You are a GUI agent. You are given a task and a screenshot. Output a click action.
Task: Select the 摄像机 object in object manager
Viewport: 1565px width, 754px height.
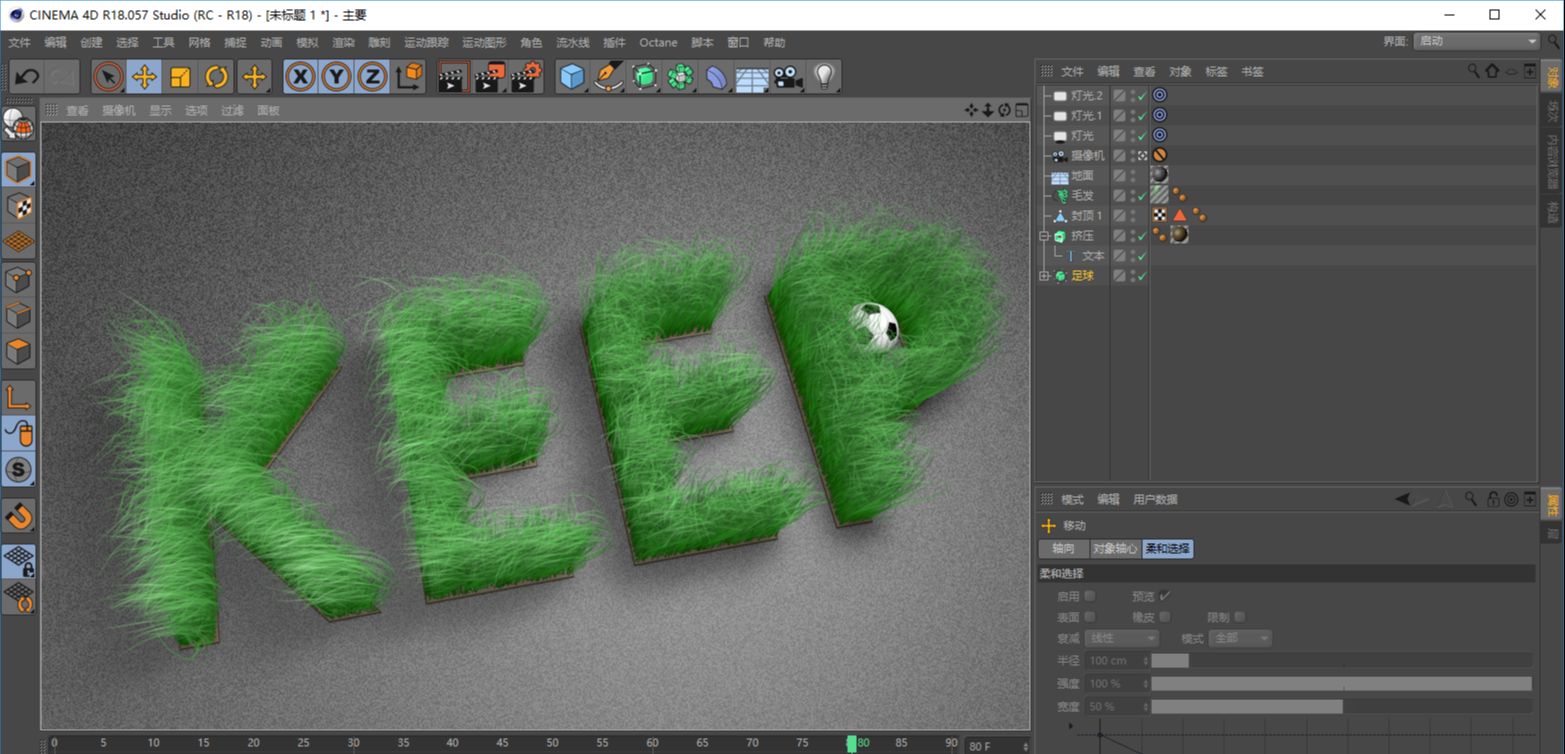(x=1087, y=156)
